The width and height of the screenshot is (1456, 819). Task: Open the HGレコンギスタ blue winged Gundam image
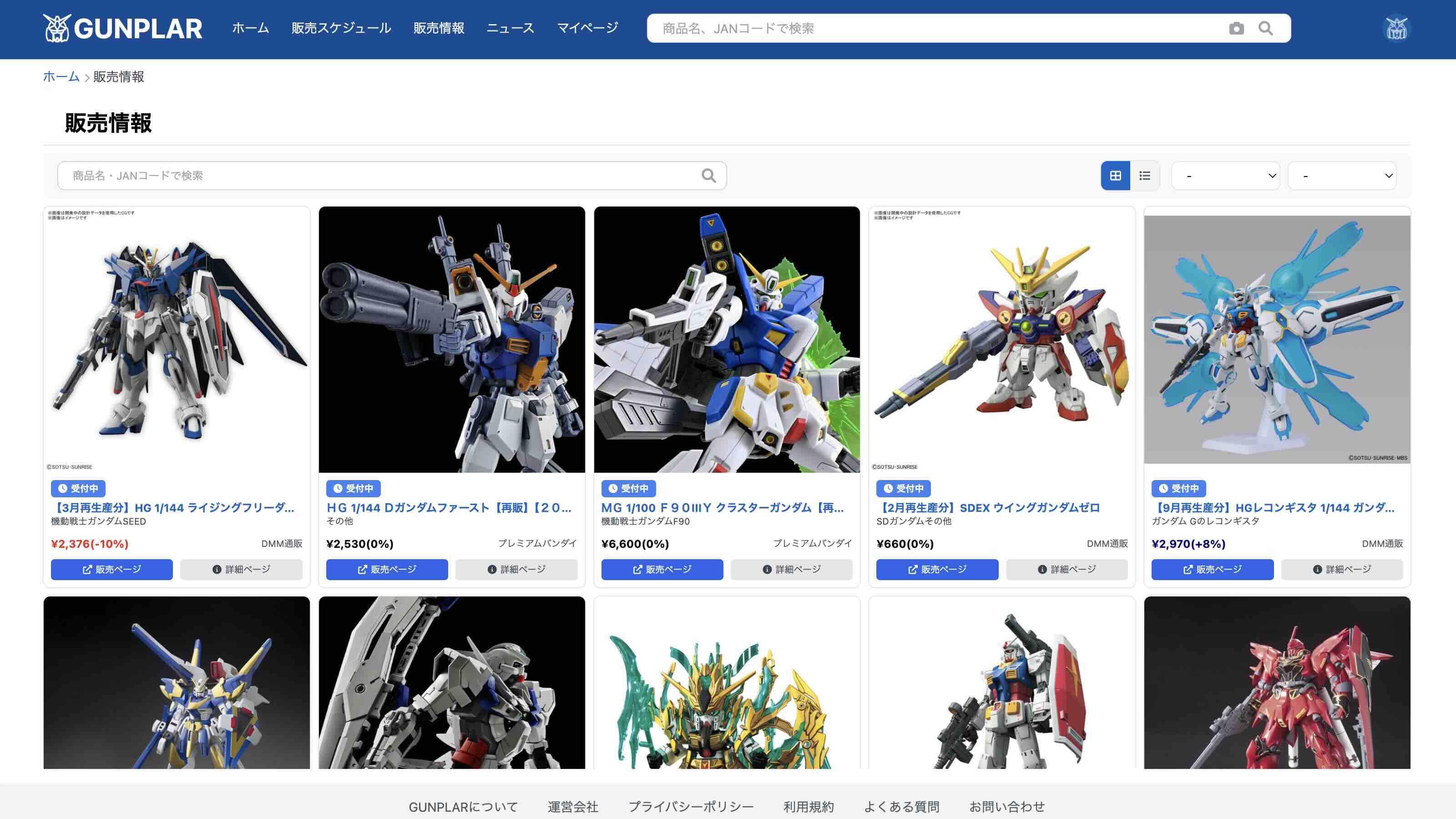[x=1277, y=340]
